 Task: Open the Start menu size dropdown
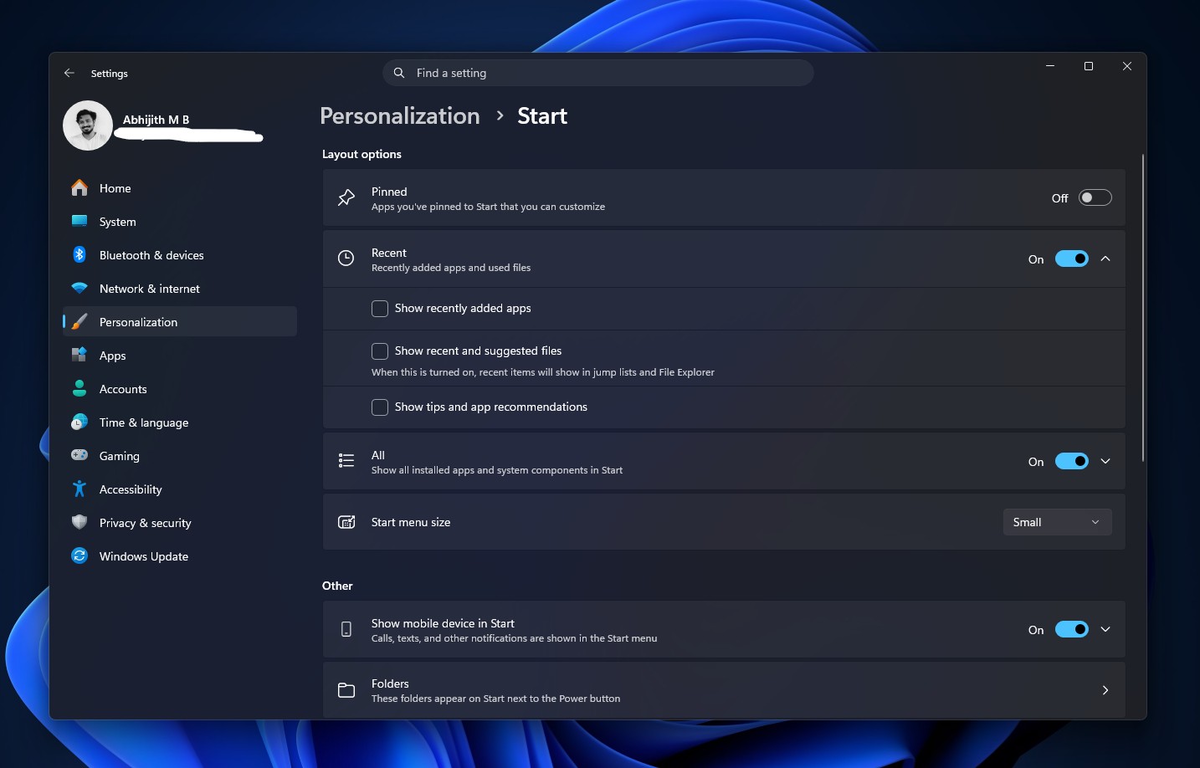click(1057, 522)
